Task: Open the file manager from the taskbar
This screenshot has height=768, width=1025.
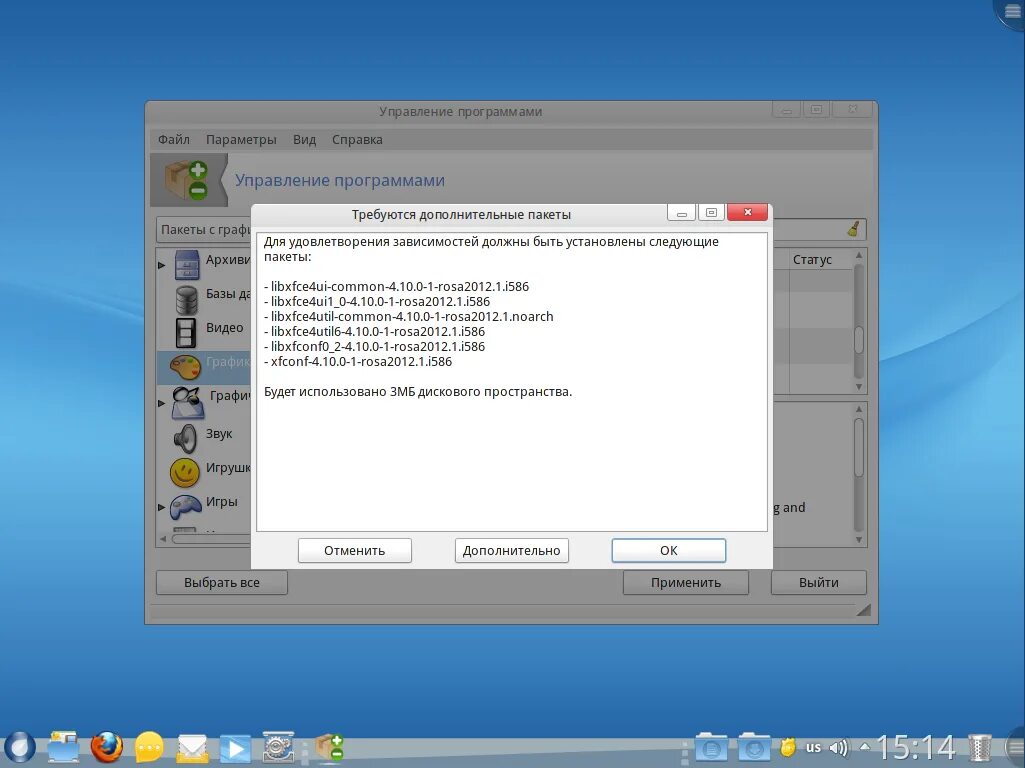Action: (63, 747)
